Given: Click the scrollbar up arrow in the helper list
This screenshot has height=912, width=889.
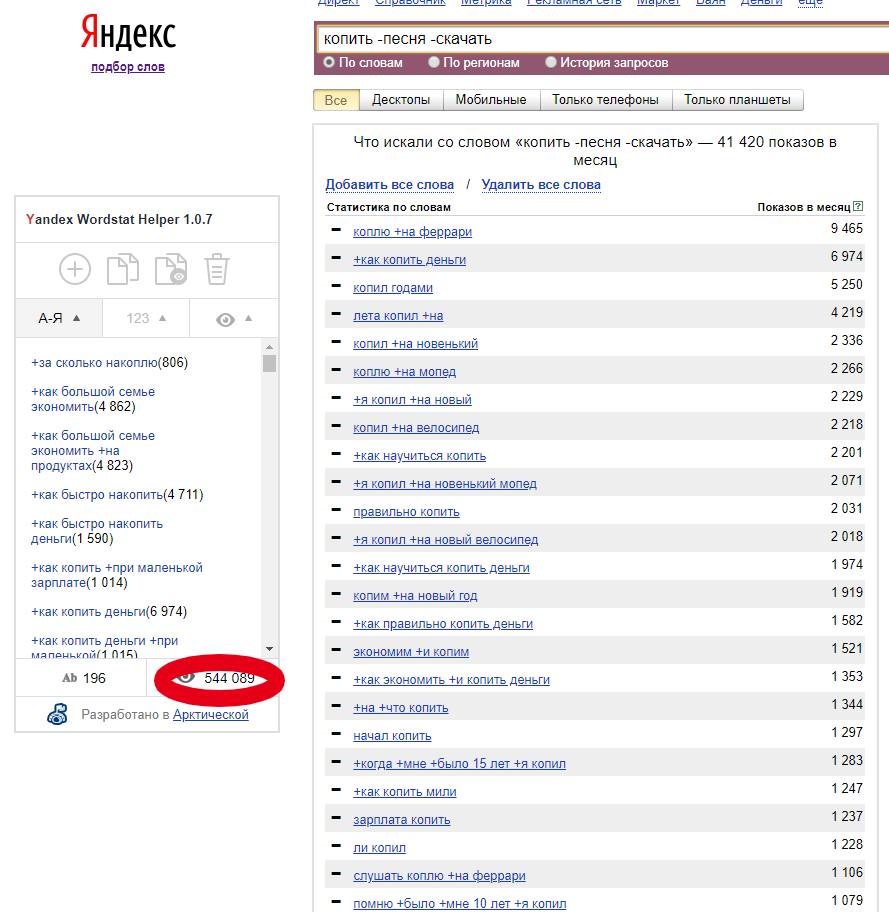Looking at the screenshot, I should 269,347.
